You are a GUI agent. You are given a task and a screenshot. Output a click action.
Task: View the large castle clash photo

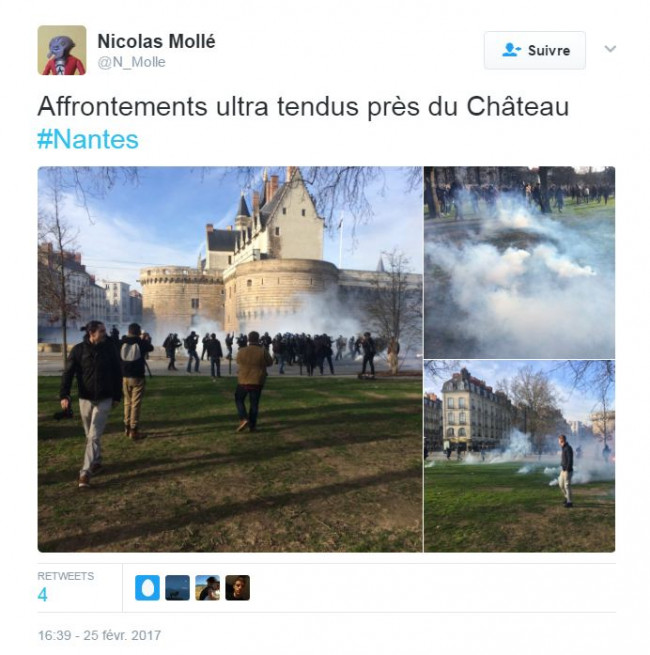click(x=230, y=359)
